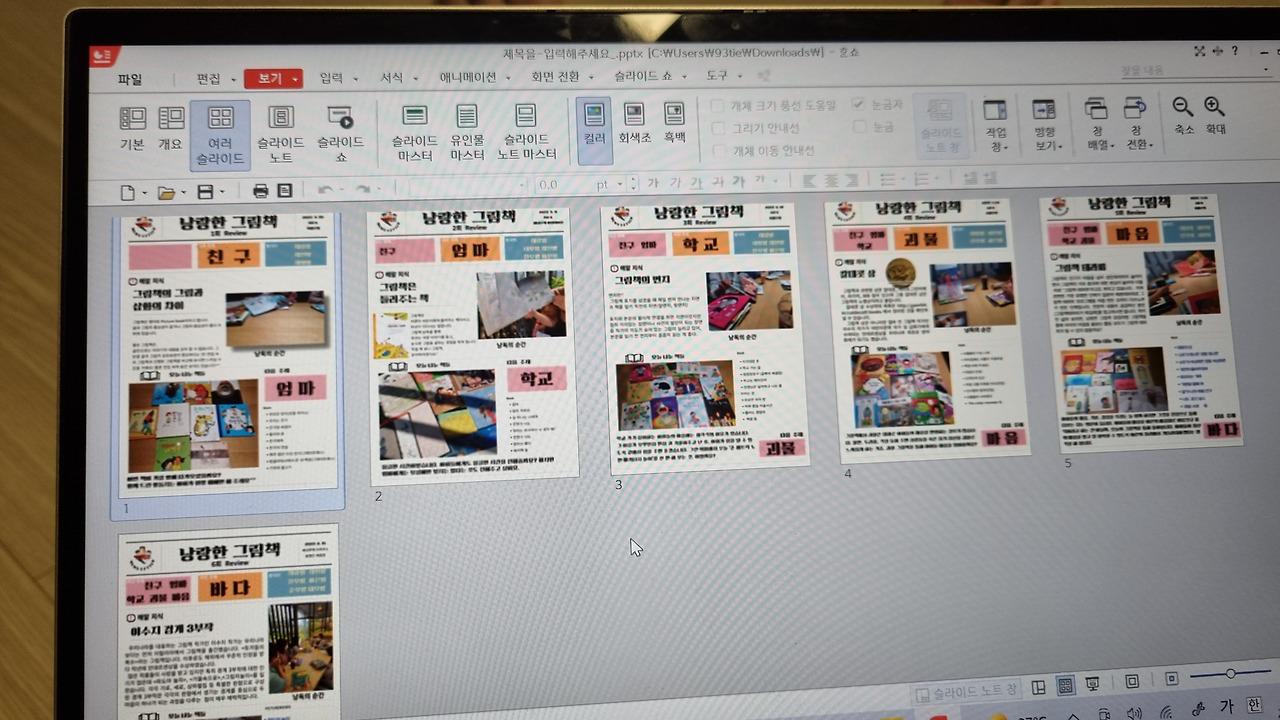Select Grayscale (회색조) display mode
Image resolution: width=1280 pixels, height=720 pixels.
634,124
